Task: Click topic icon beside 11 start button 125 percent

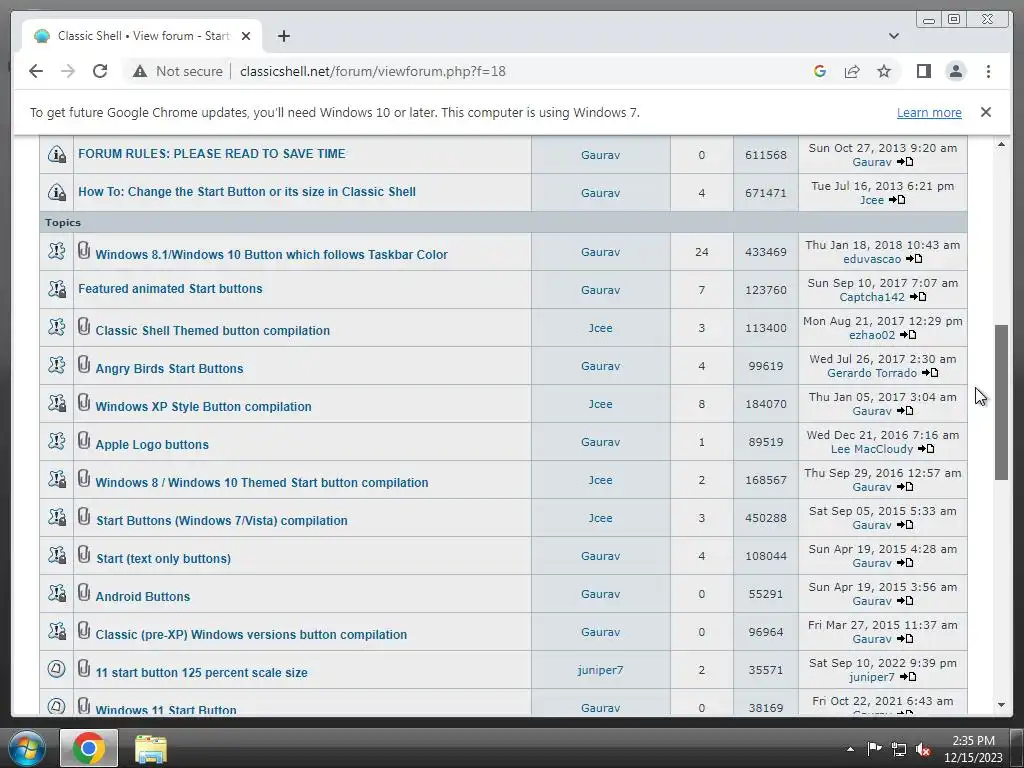Action: click(57, 669)
